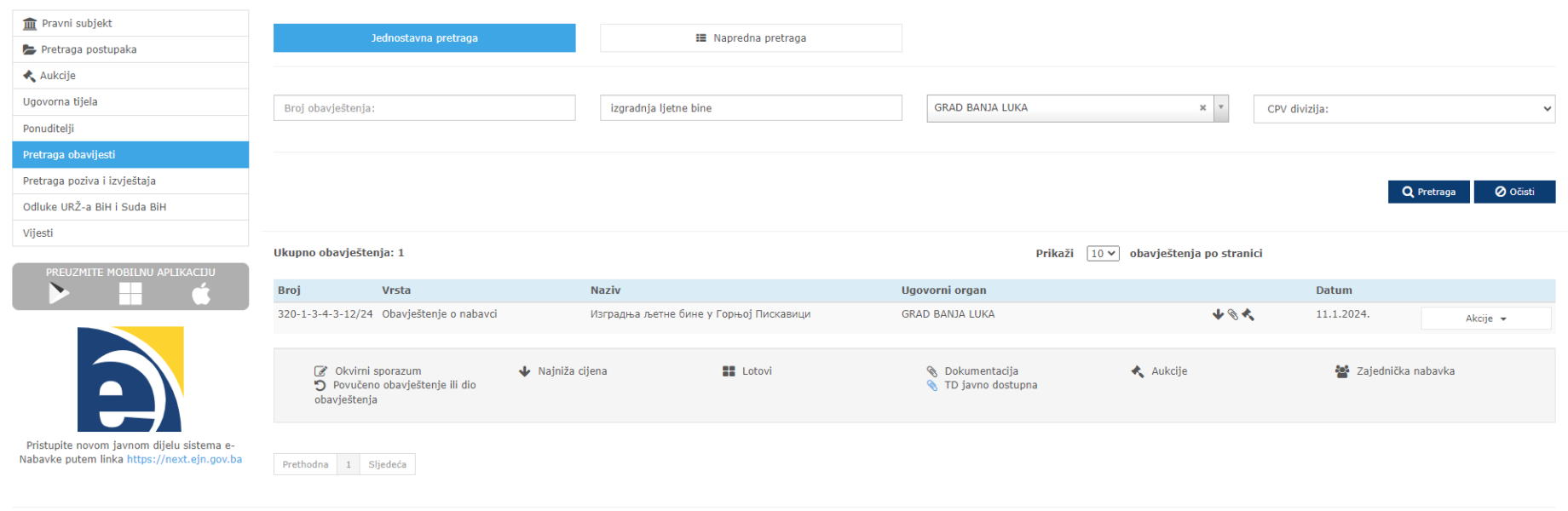The height and width of the screenshot is (511, 1568).
Task: Click the Windows store app icon
Action: (130, 294)
